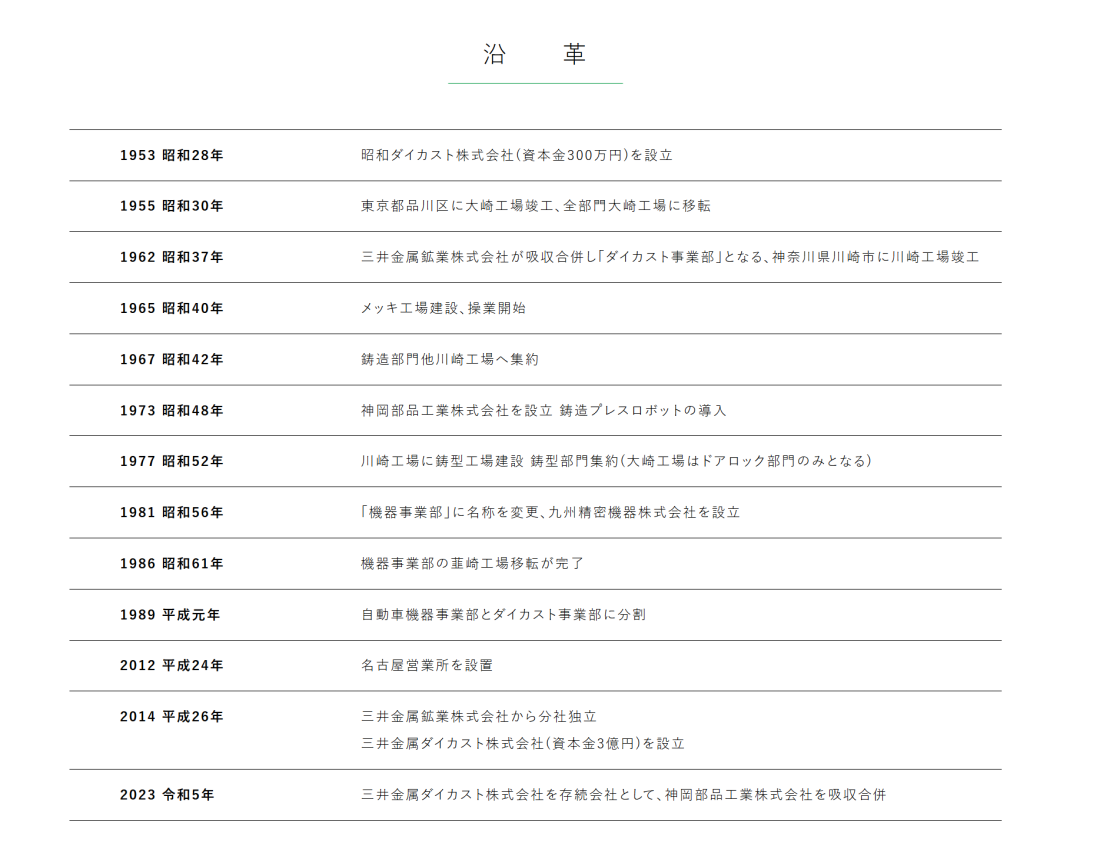Click '鋳造部門他川崎工場へ集約' text
Viewport: 1100px width, 846px height.
[450, 360]
